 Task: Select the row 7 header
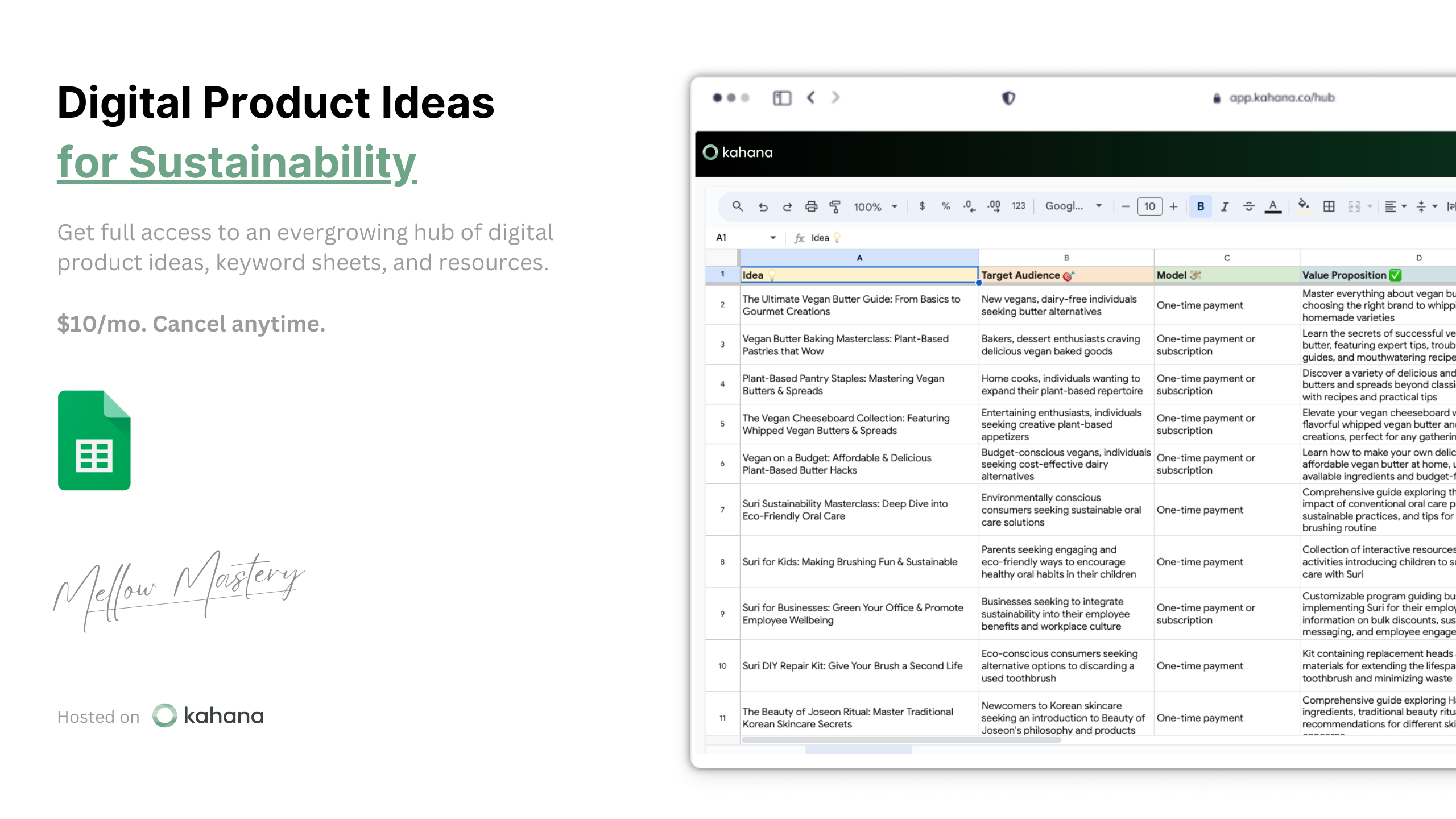(722, 510)
